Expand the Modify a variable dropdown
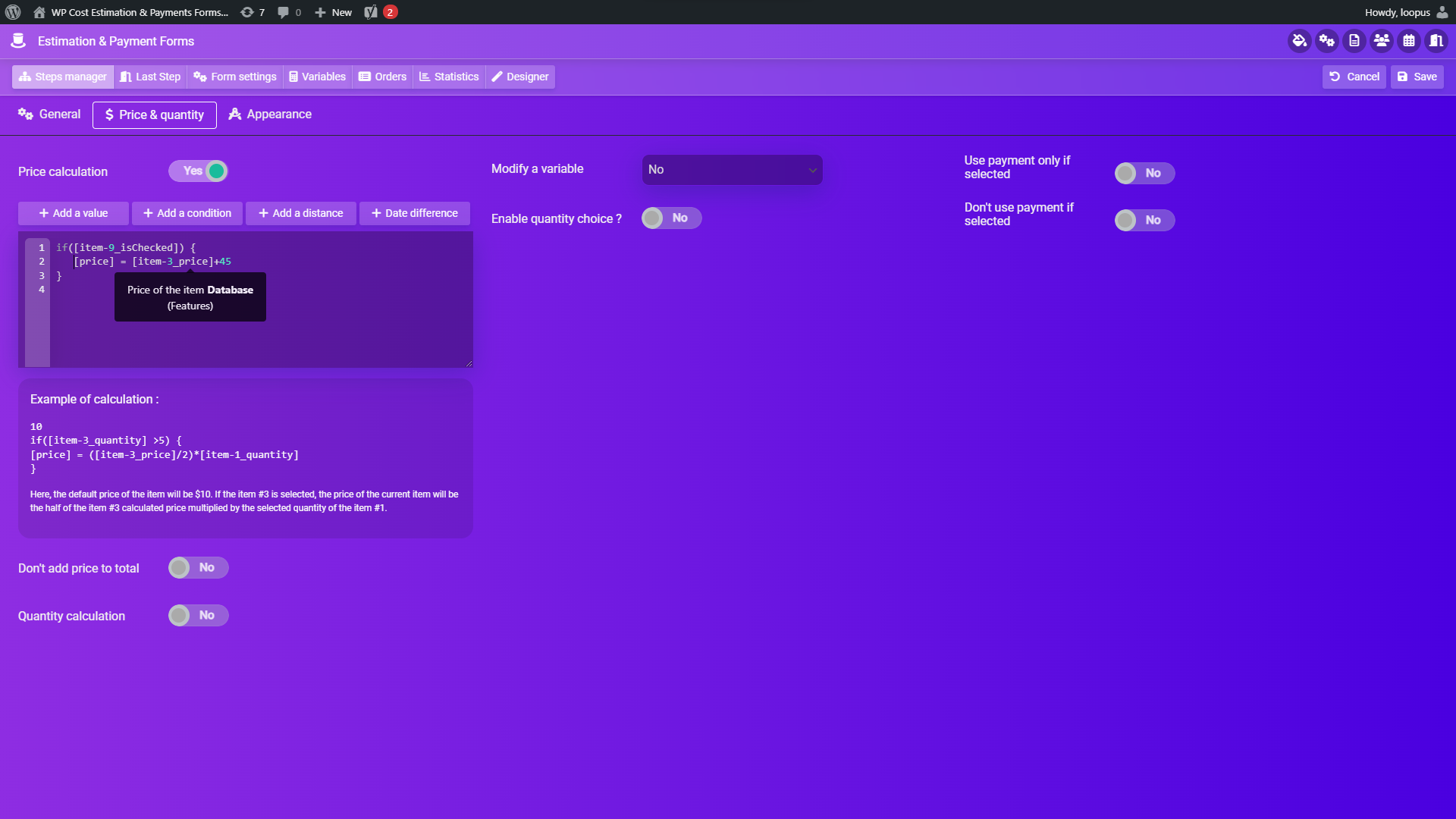Image resolution: width=1456 pixels, height=819 pixels. (732, 170)
